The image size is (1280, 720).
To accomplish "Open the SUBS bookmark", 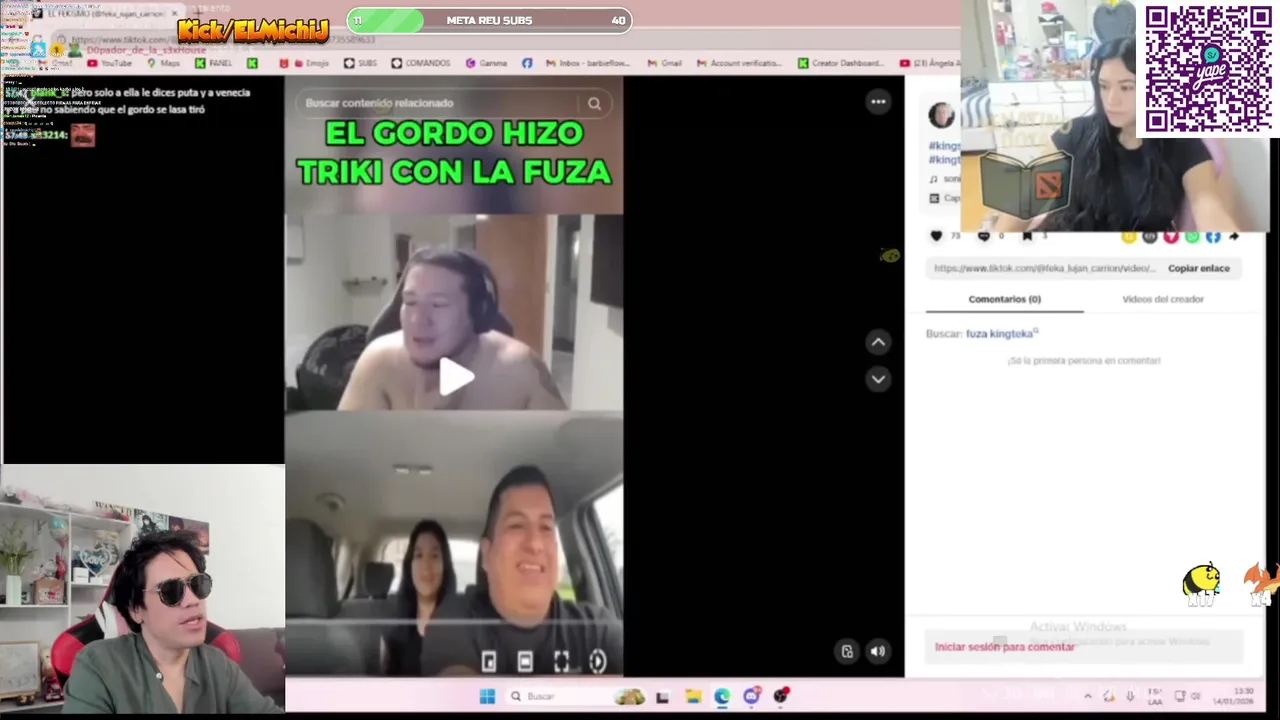I will tap(360, 63).
